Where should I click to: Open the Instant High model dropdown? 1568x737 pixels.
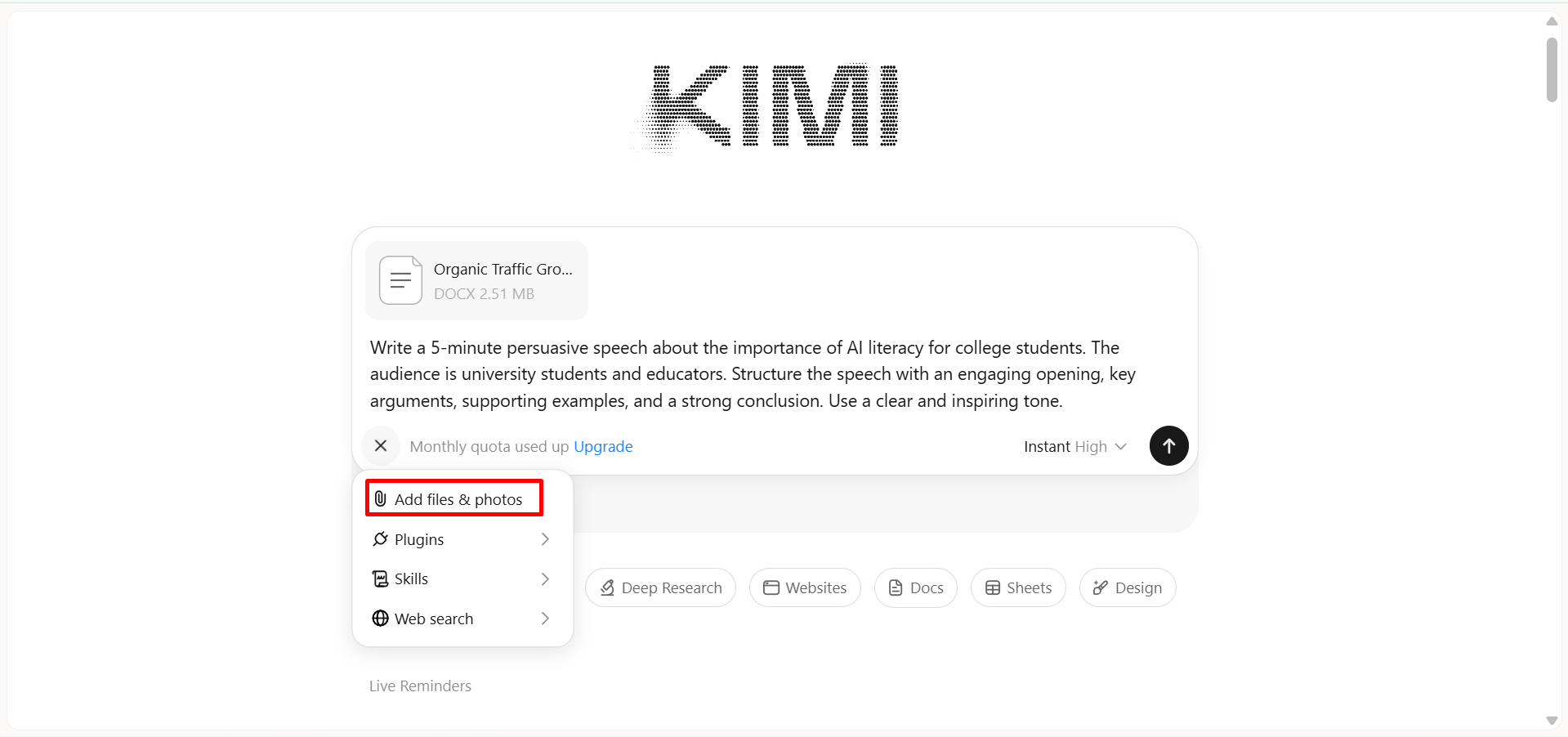tap(1074, 446)
